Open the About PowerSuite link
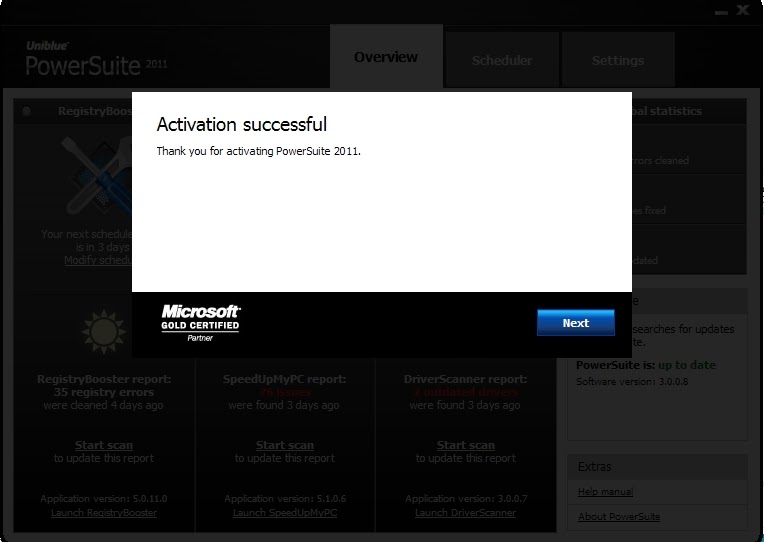Viewport: 764px width, 542px height. 619,516
